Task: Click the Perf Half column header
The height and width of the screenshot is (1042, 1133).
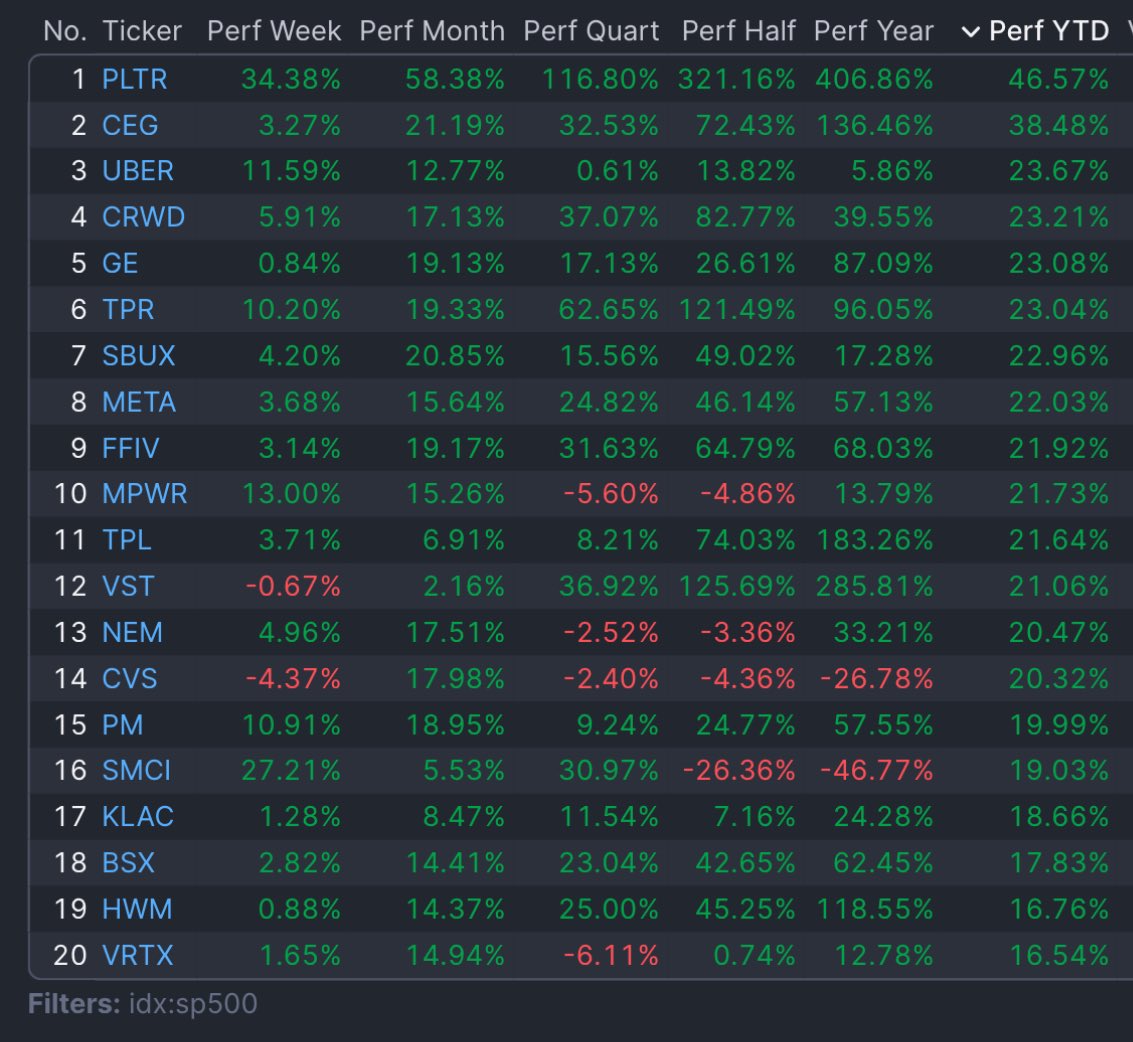Action: click(738, 32)
